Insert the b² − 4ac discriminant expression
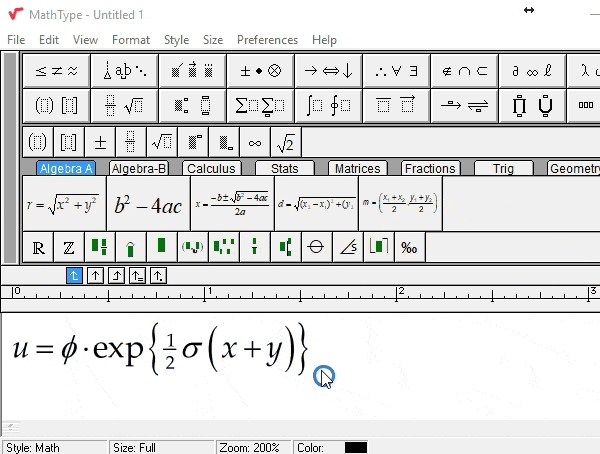The height and width of the screenshot is (454, 600). [x=148, y=204]
